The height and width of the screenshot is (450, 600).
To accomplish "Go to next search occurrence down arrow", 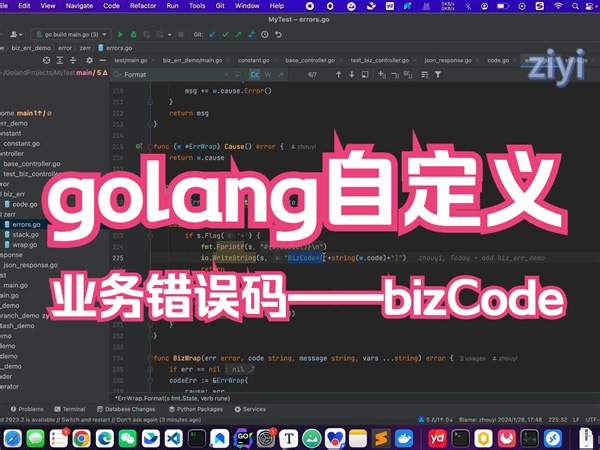I will pyautogui.click(x=351, y=74).
